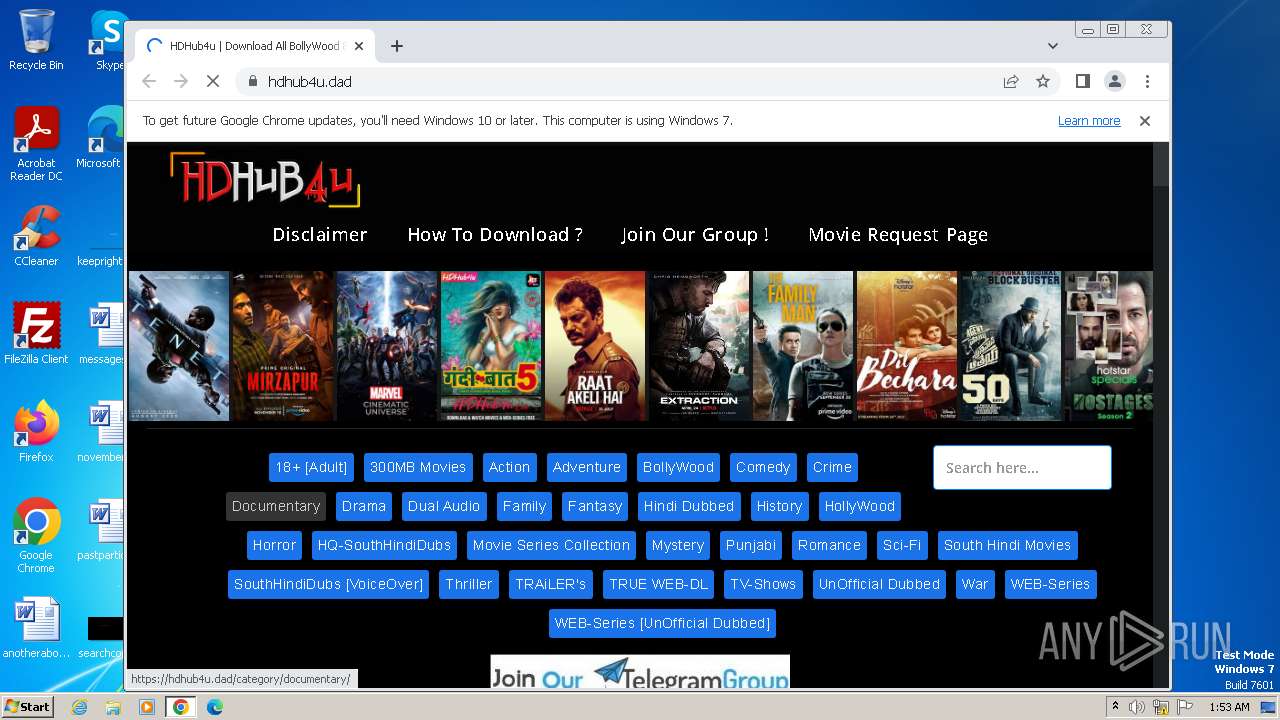The height and width of the screenshot is (720, 1280).
Task: Select the HollyWood category tag
Action: click(x=860, y=507)
